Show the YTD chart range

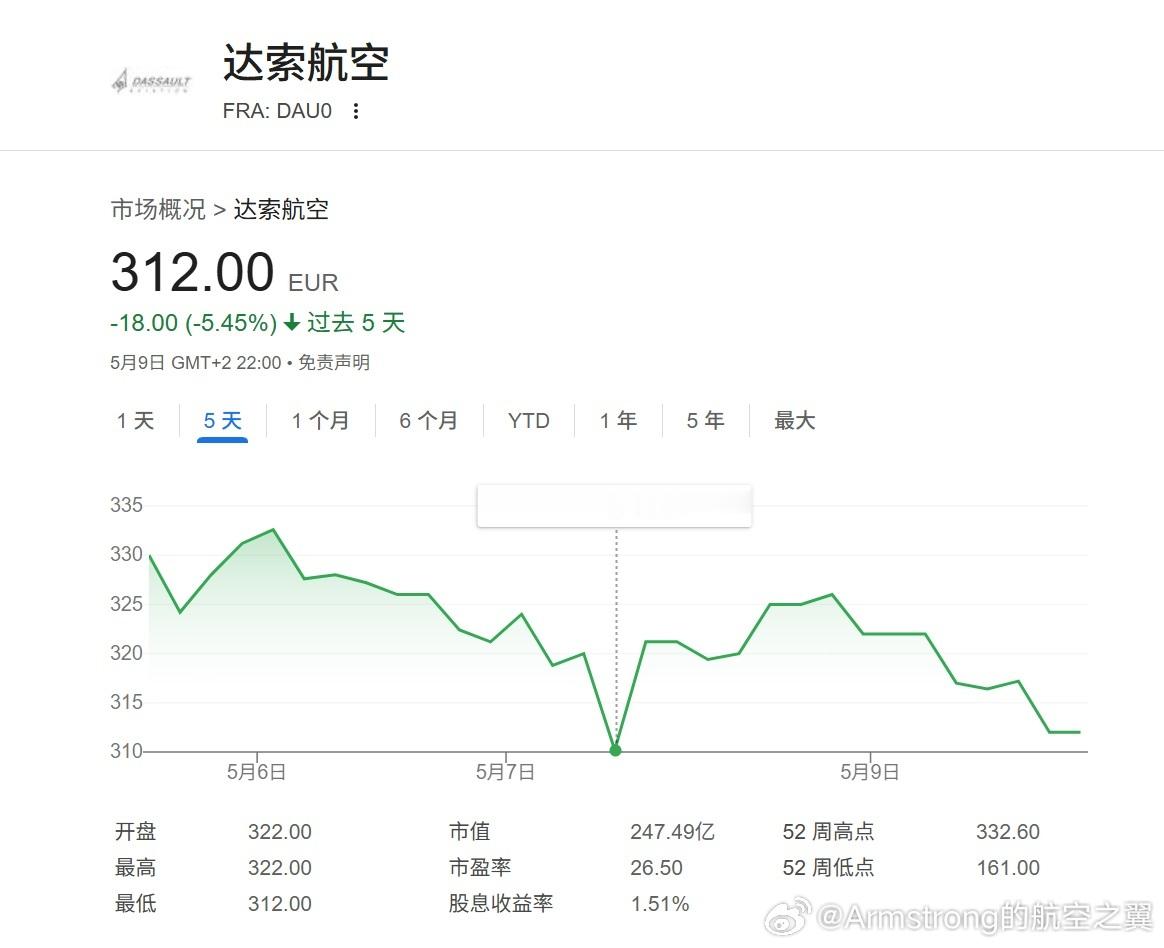point(529,421)
